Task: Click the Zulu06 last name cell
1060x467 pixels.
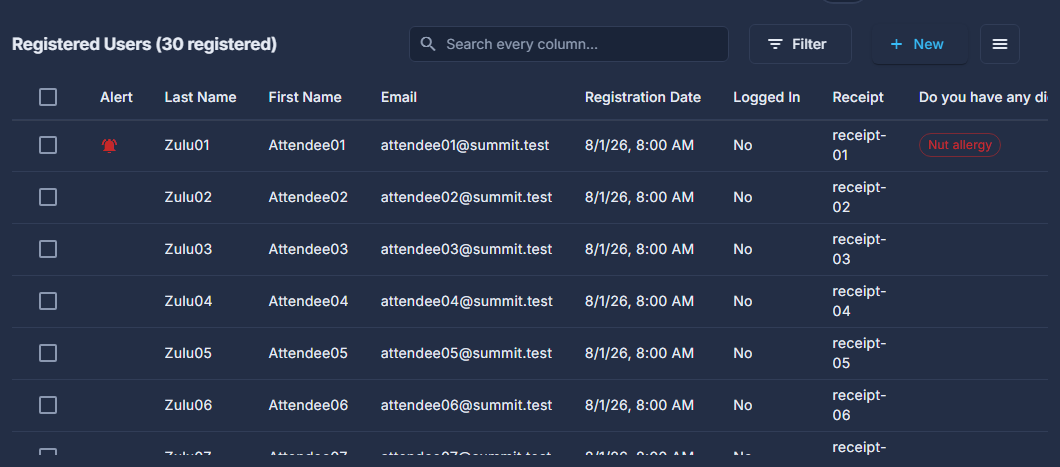Action: click(188, 405)
